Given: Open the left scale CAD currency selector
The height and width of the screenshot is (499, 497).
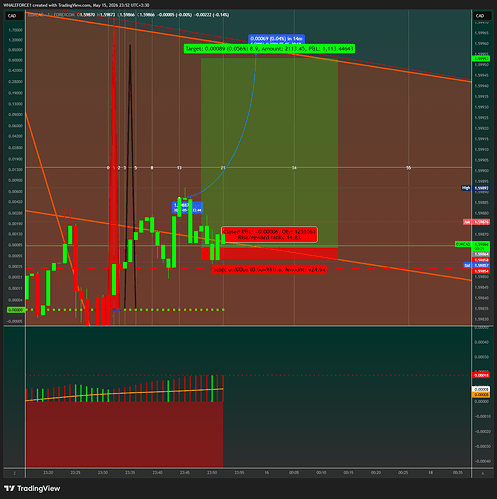Looking at the screenshot, I should (x=14, y=16).
